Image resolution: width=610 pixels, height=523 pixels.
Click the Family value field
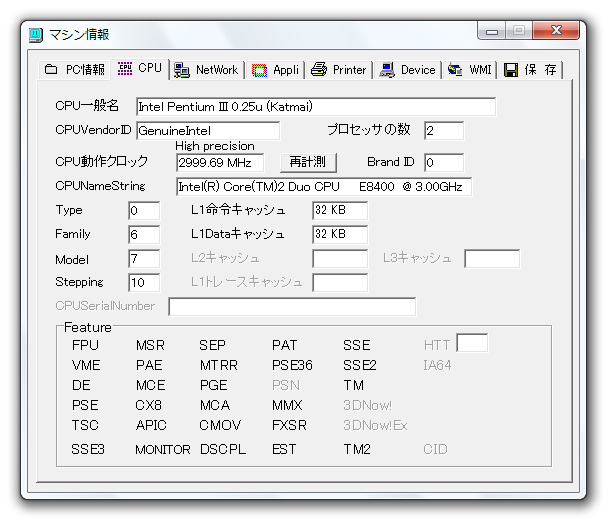click(x=144, y=235)
